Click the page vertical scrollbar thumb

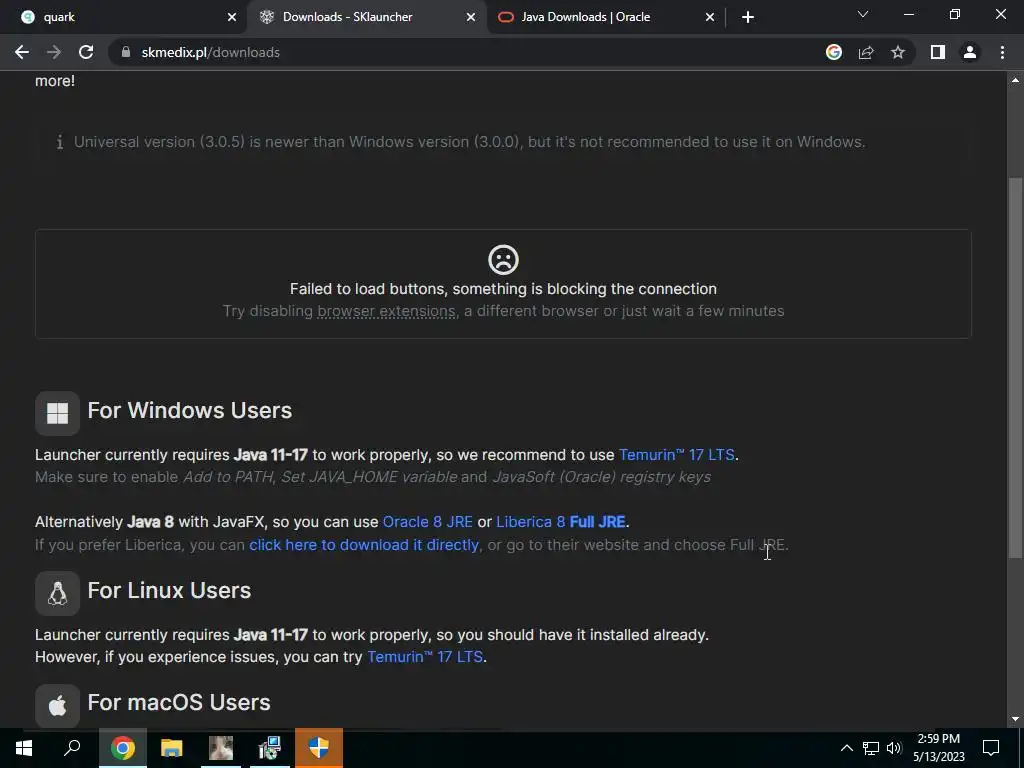[1015, 368]
